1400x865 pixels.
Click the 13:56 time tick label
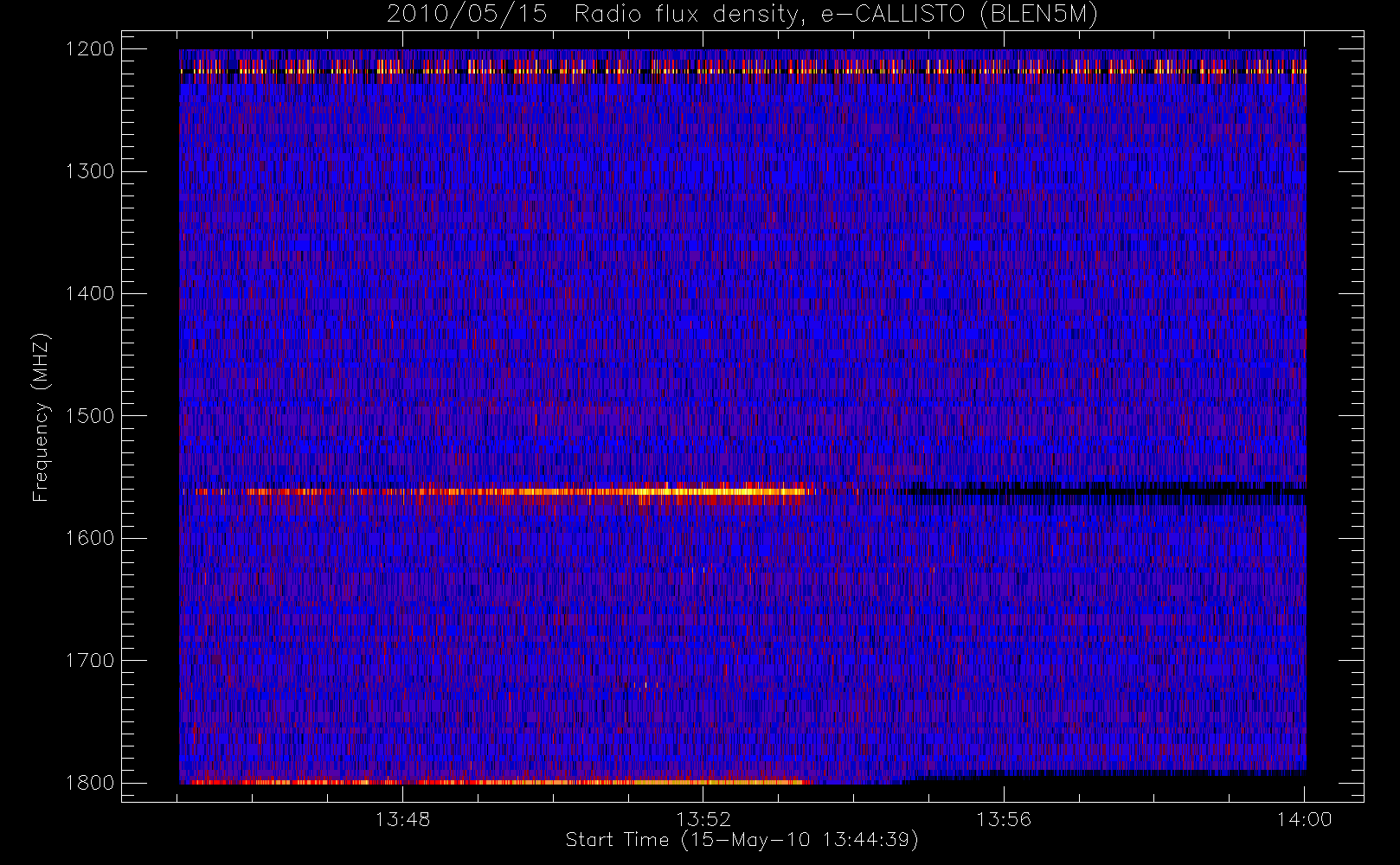[1004, 819]
